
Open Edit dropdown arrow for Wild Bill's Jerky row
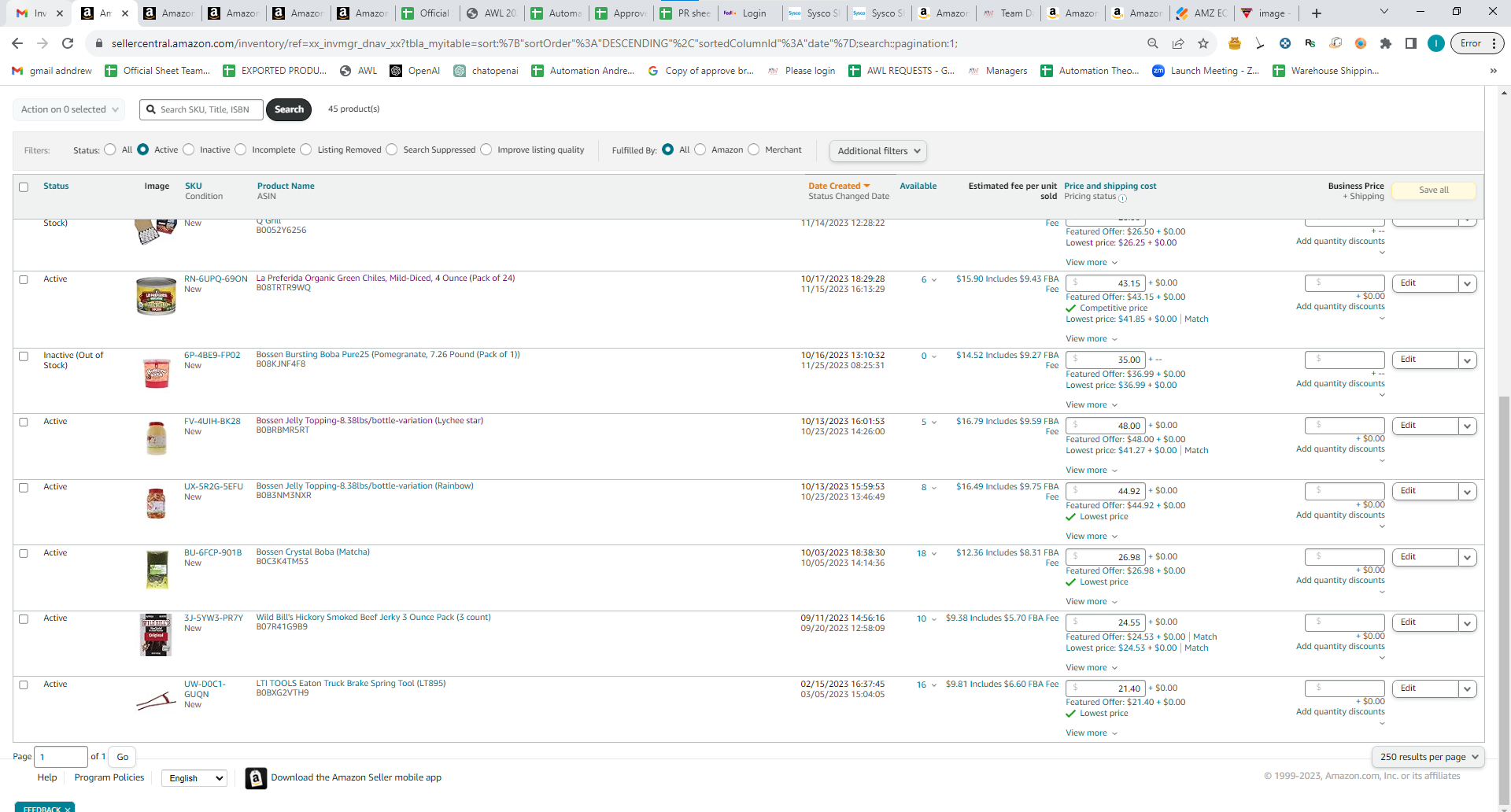tap(1468, 622)
